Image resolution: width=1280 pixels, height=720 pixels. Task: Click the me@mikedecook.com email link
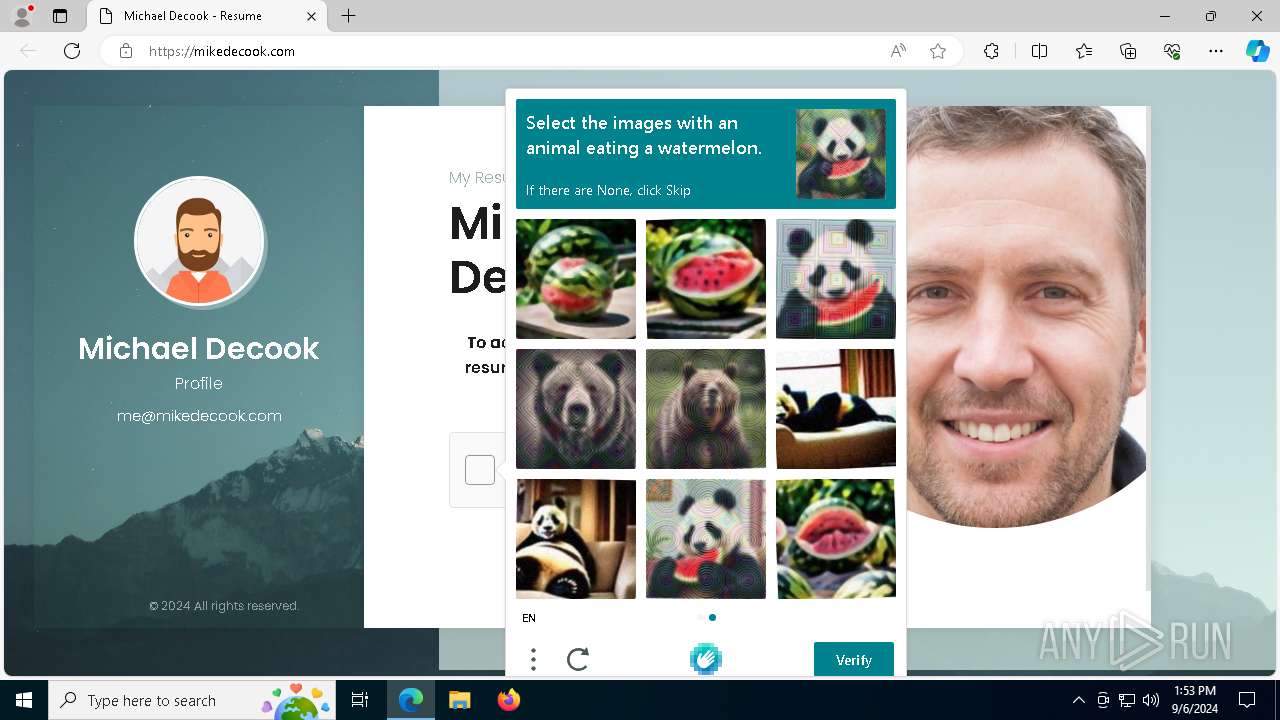199,416
